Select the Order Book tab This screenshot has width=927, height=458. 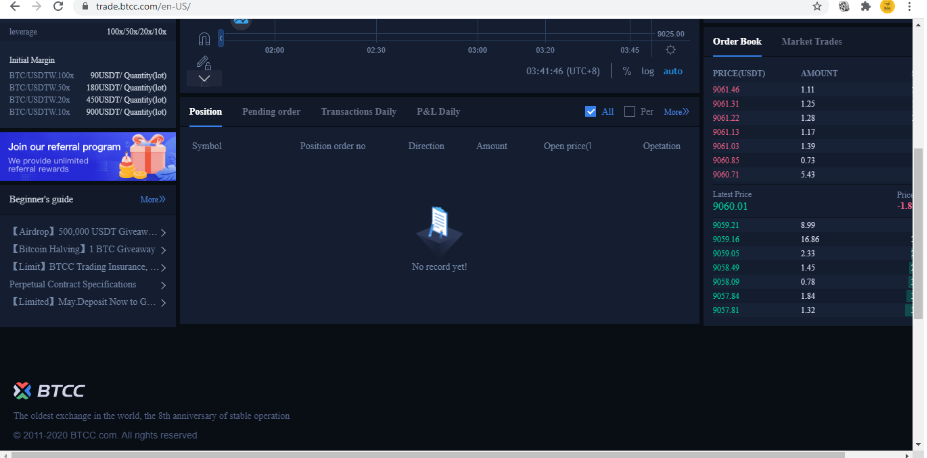coord(737,41)
